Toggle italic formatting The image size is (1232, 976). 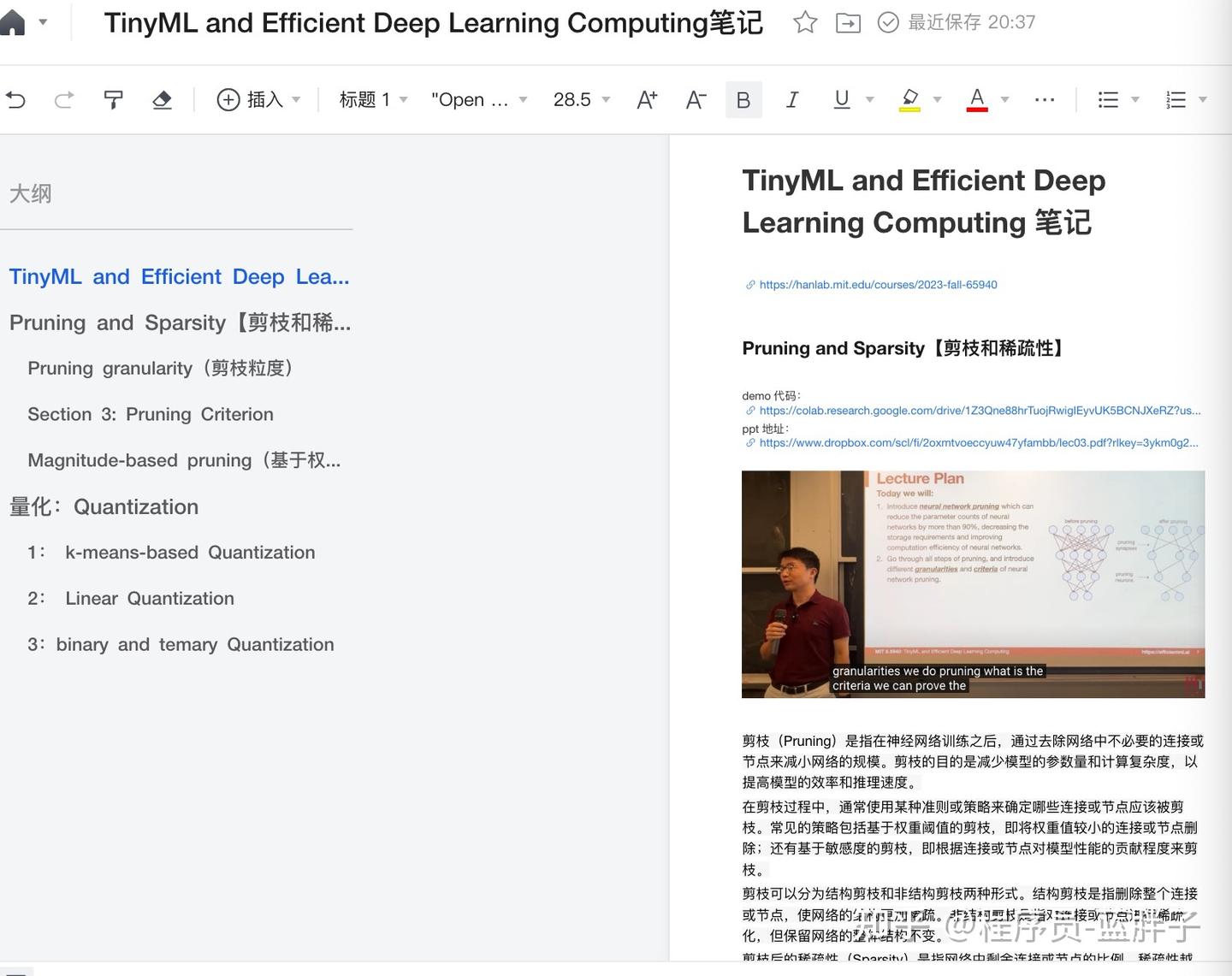[792, 100]
